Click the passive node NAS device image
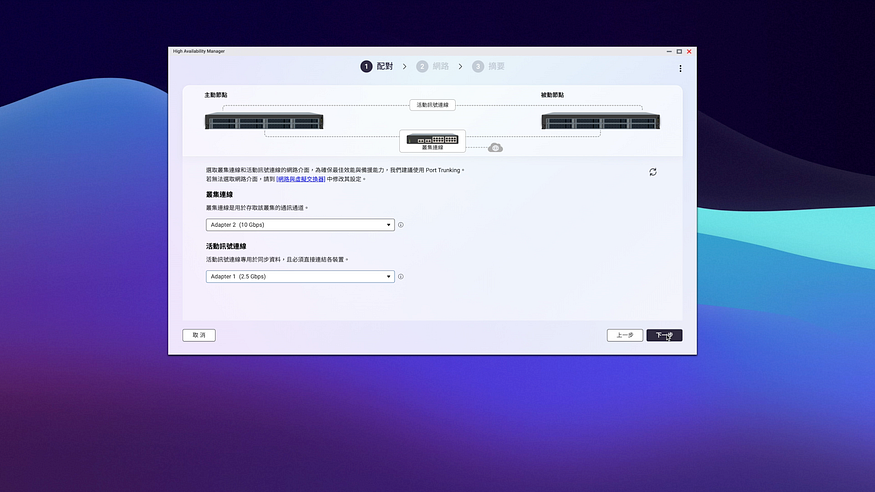875x492 pixels. [x=600, y=121]
